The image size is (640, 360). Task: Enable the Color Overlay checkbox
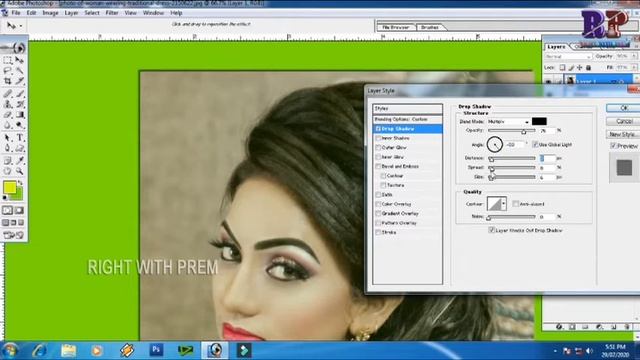click(378, 204)
